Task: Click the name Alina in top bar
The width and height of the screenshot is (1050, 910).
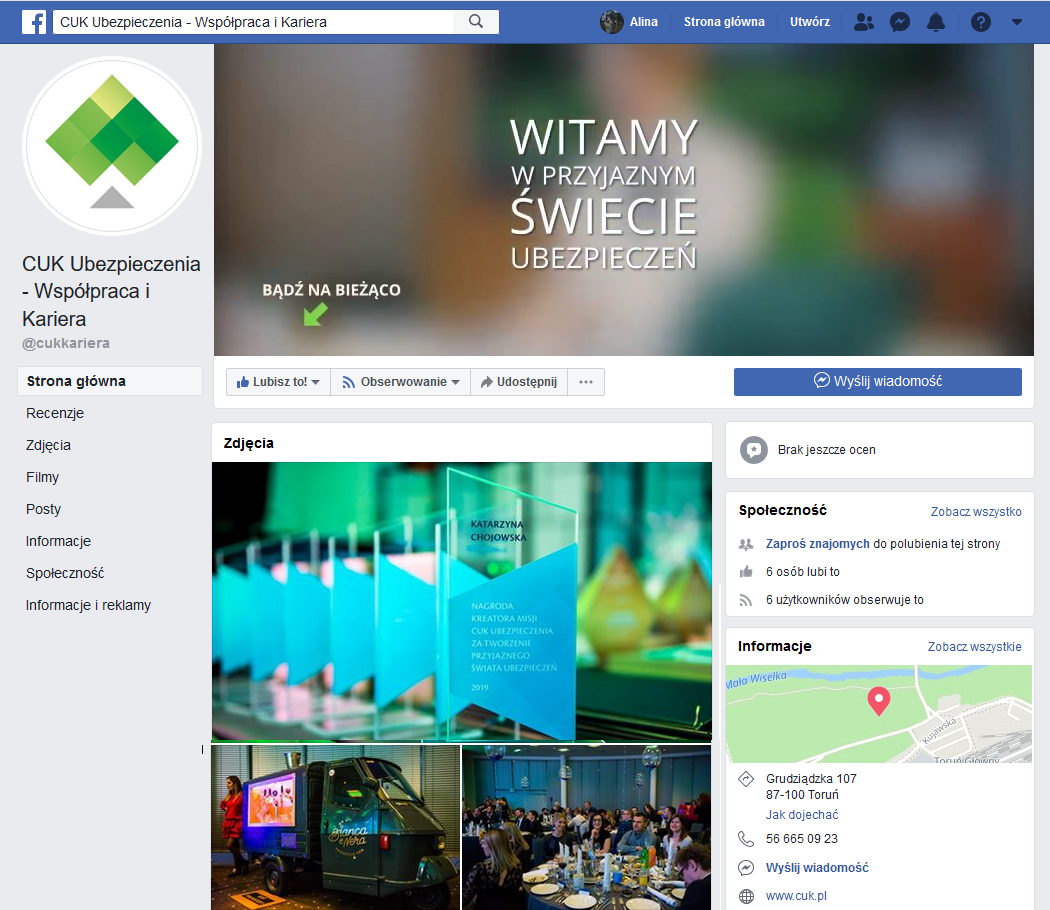Action: [644, 22]
